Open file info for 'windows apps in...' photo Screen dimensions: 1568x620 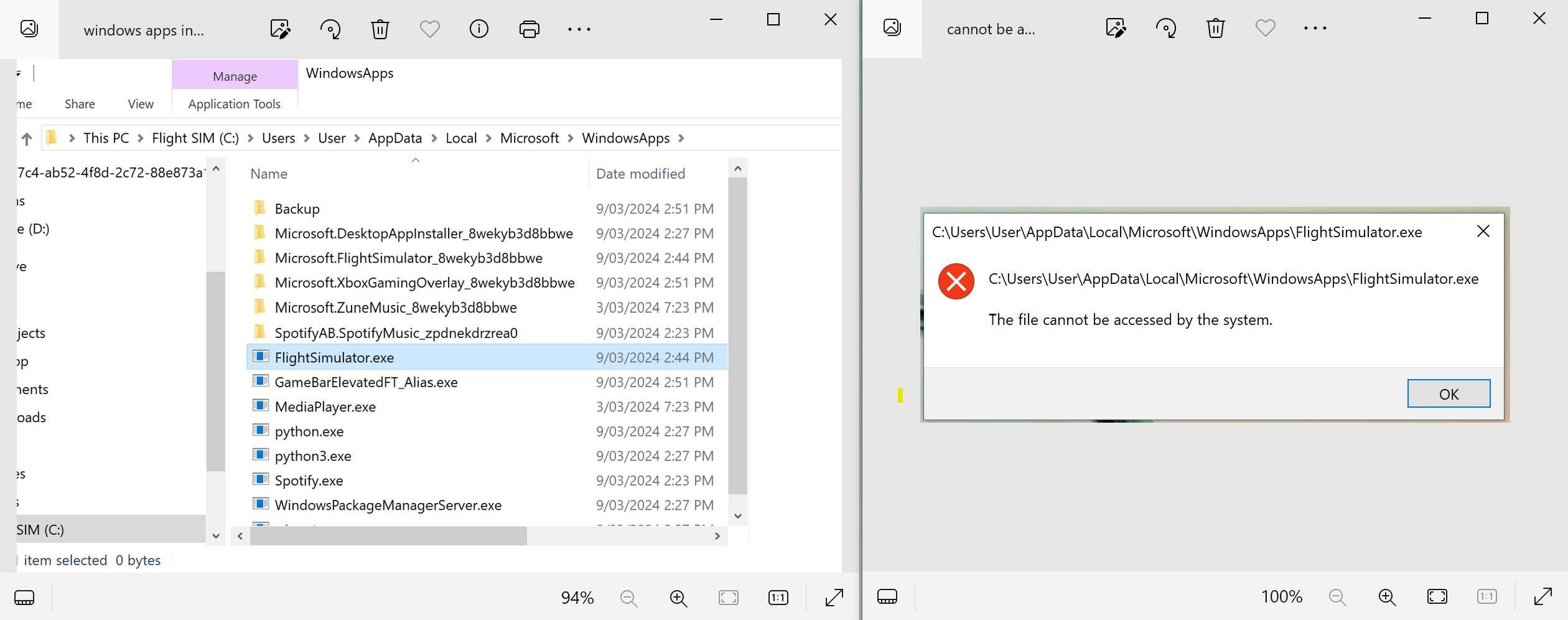[x=478, y=29]
